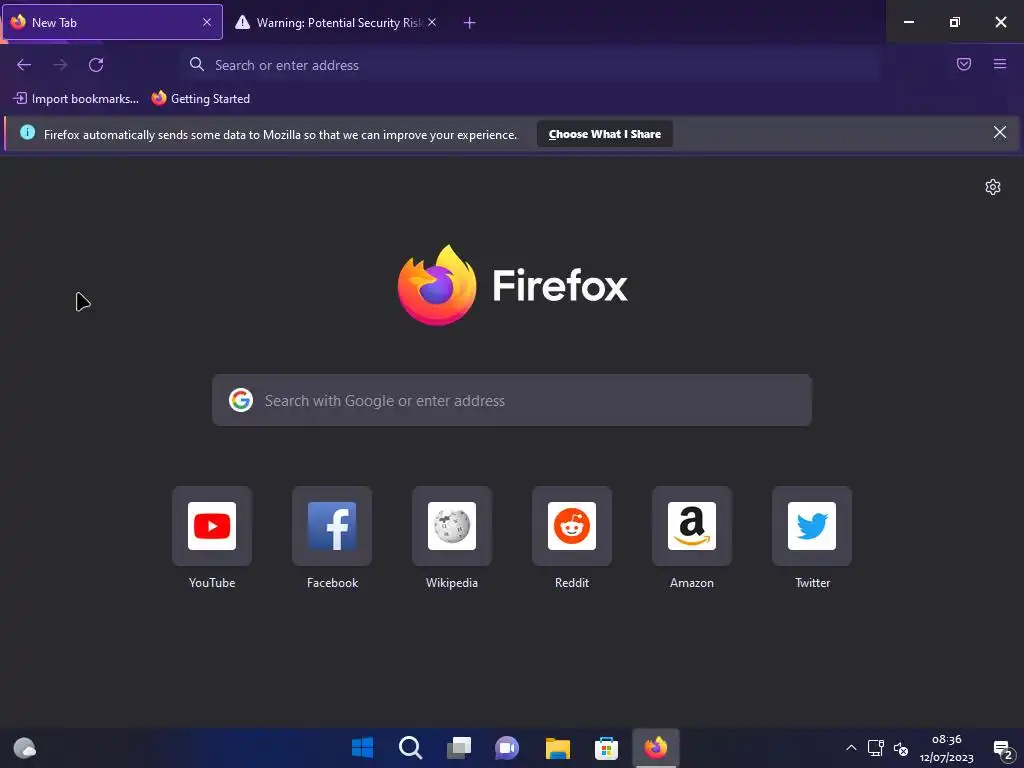The height and width of the screenshot is (768, 1024).
Task: Open the Twitter shortcut tile
Action: click(812, 526)
